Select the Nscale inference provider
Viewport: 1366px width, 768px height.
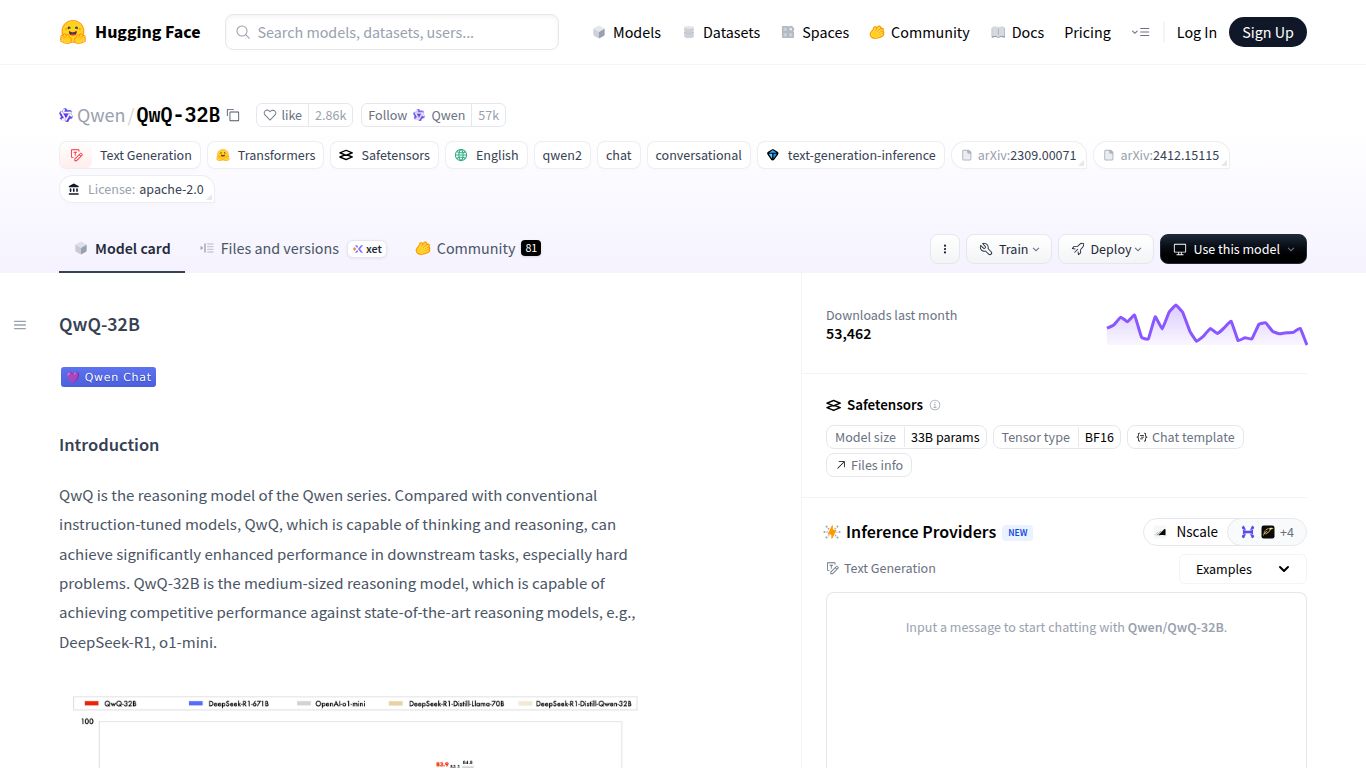[1186, 532]
